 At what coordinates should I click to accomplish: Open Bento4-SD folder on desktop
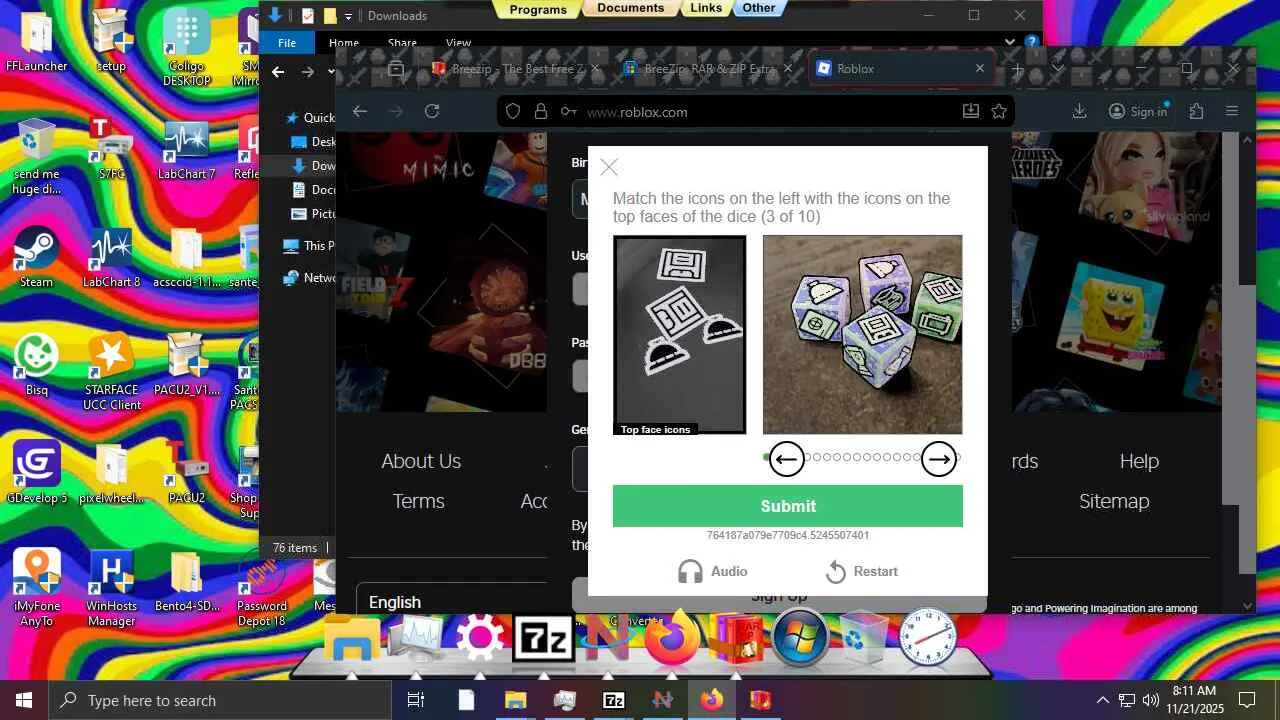pos(187,580)
